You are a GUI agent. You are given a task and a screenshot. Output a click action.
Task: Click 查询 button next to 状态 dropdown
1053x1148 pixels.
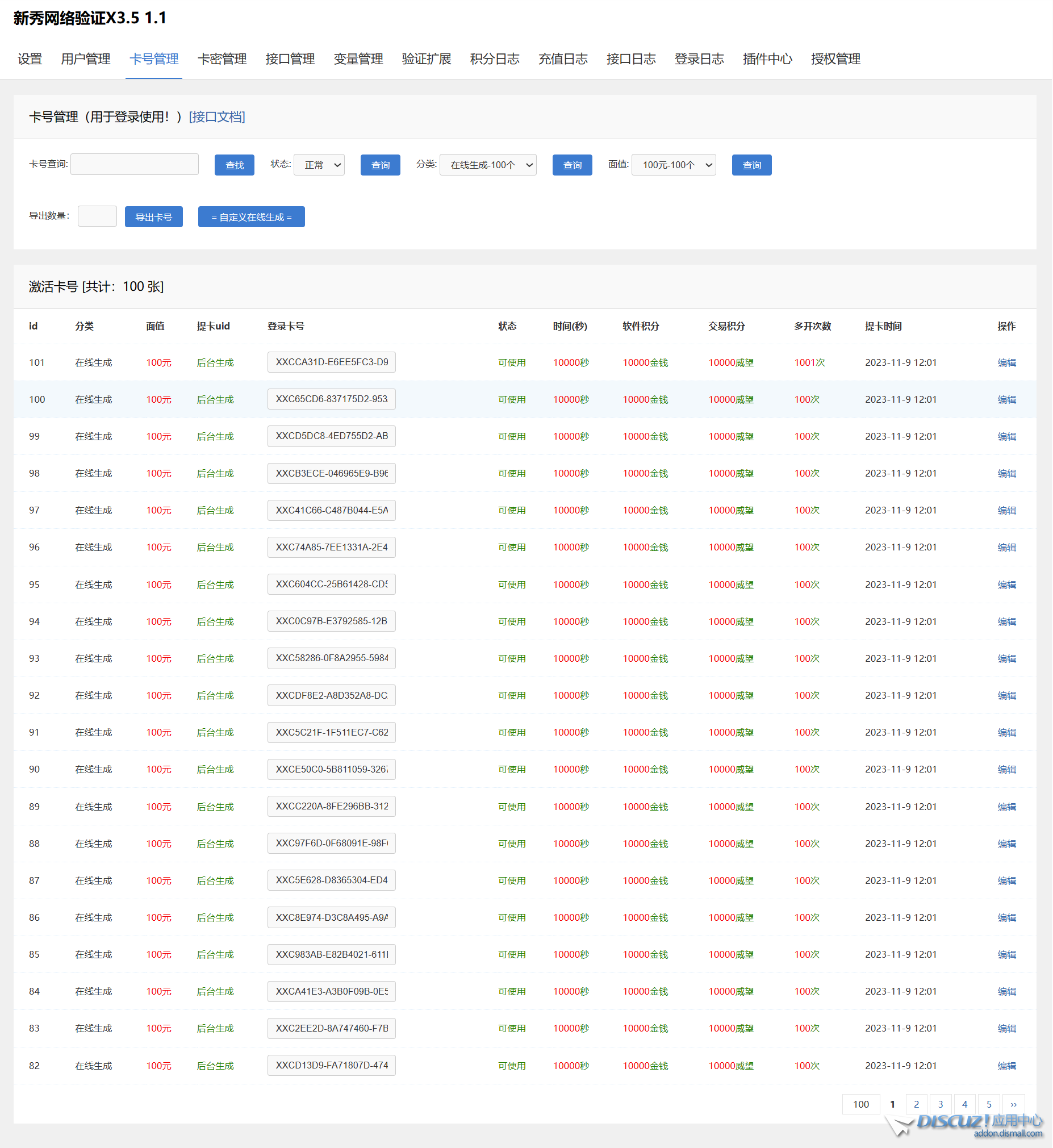click(381, 165)
